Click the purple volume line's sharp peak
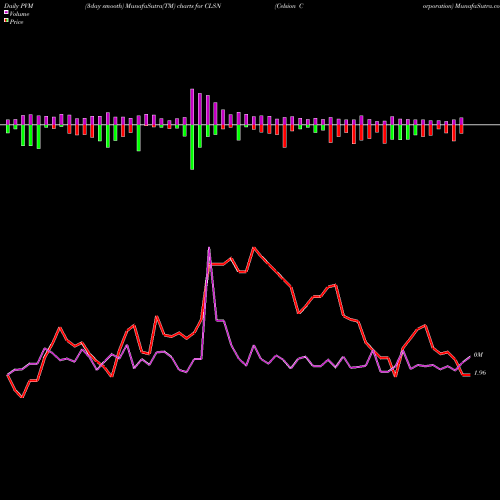This screenshot has width=500, height=500. [209, 248]
